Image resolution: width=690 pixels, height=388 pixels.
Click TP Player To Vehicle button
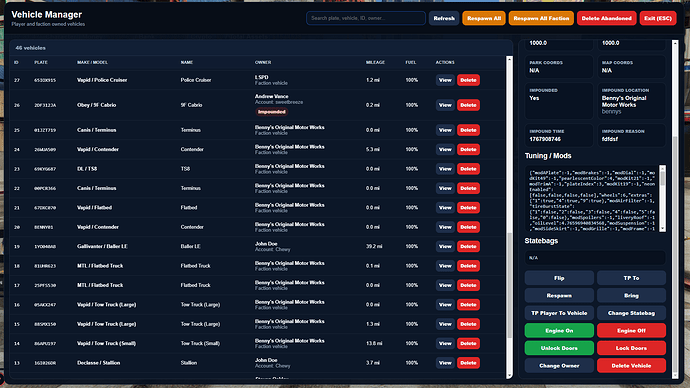tap(559, 313)
